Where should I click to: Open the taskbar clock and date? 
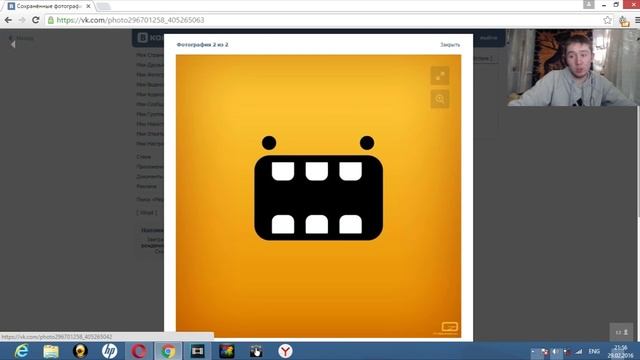point(620,351)
